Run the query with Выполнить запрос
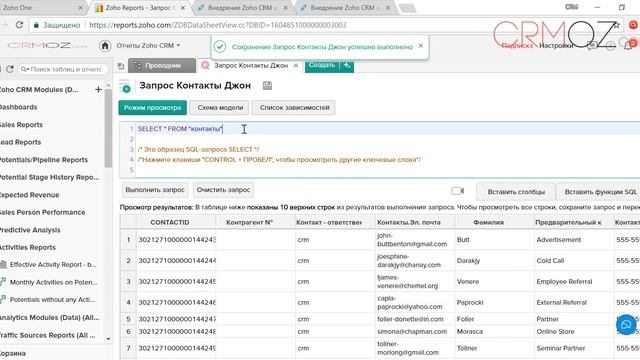 [x=155, y=190]
